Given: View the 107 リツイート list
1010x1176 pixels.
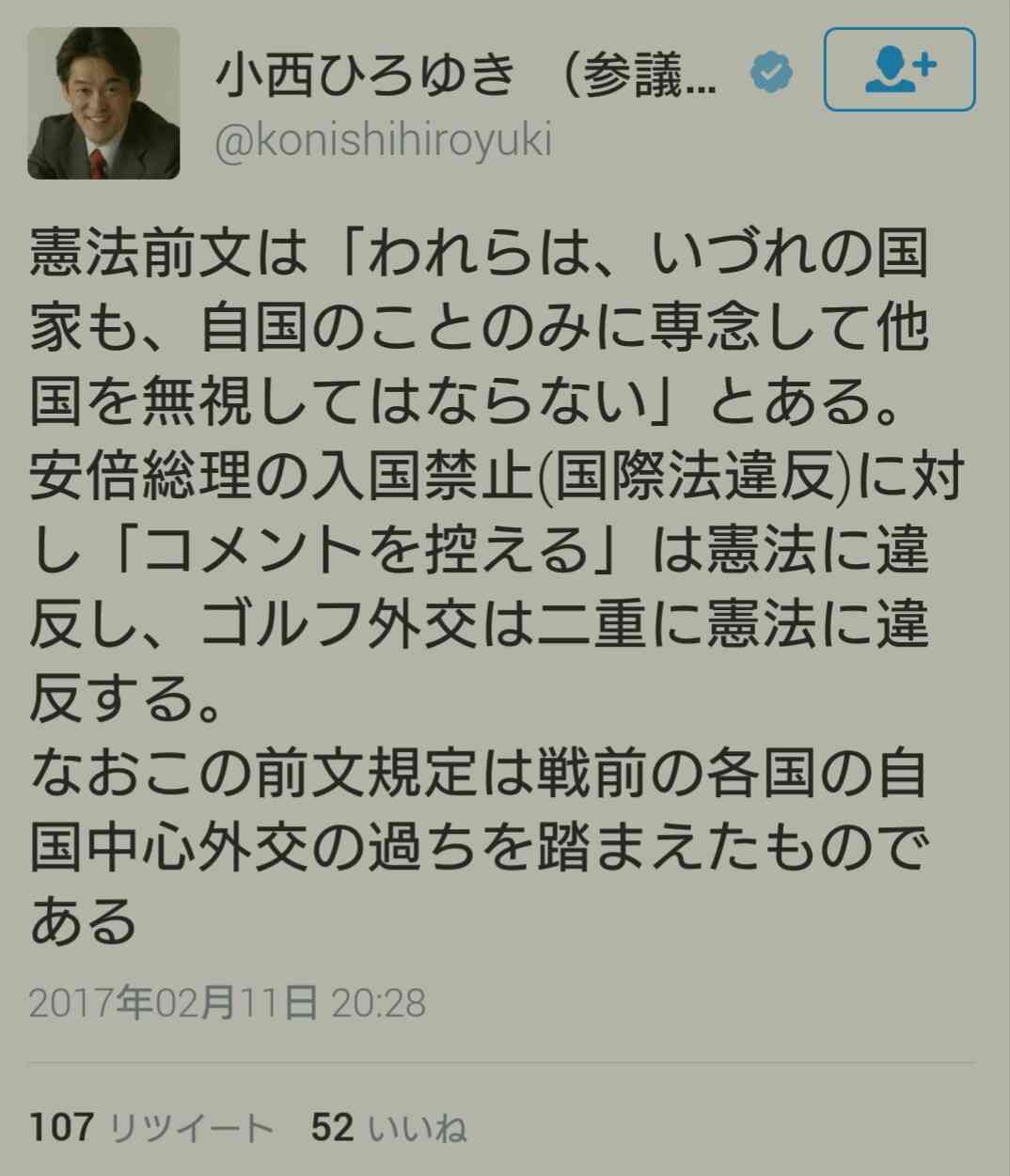Looking at the screenshot, I should [151, 1127].
